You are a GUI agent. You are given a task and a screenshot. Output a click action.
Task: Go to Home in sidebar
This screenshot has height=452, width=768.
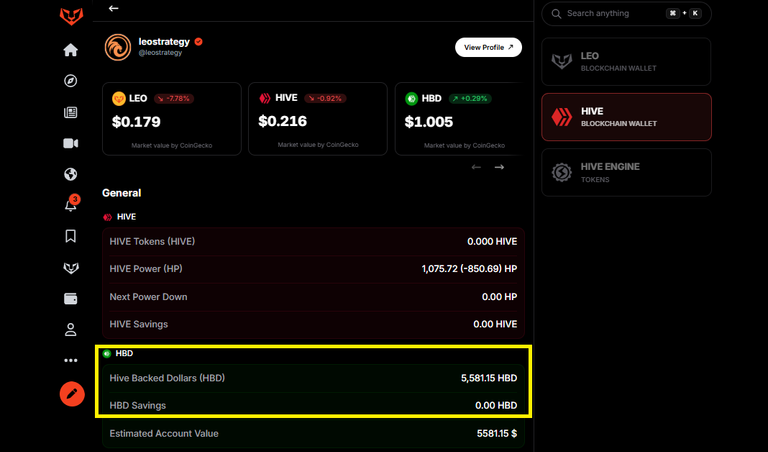coord(71,50)
